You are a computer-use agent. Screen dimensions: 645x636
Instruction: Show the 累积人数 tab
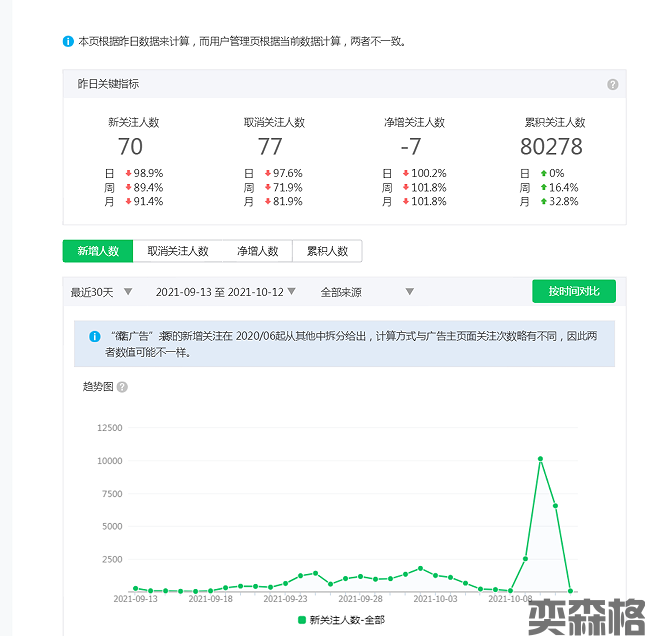[327, 251]
